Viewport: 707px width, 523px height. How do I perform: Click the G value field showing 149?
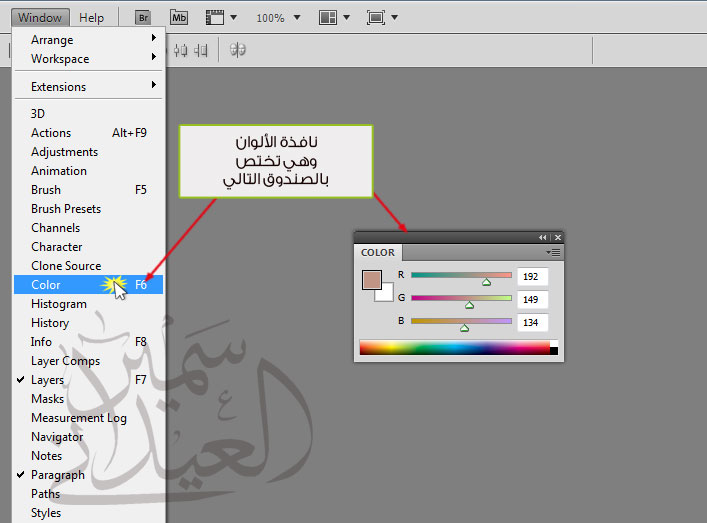533,299
